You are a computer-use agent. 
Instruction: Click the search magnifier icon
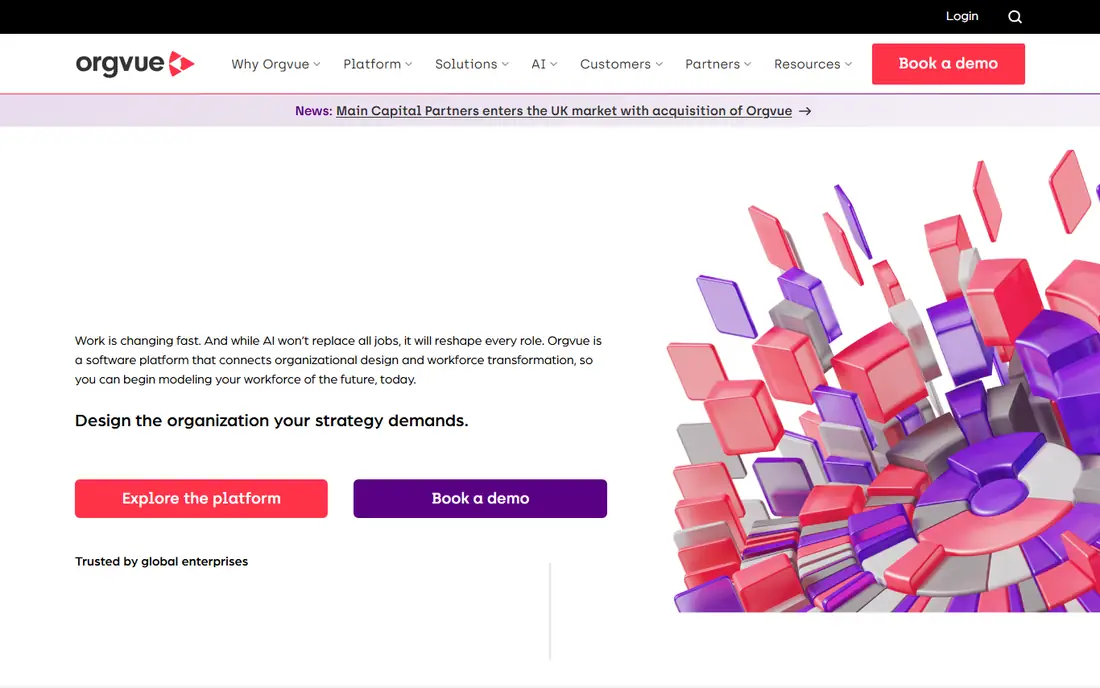(1014, 17)
